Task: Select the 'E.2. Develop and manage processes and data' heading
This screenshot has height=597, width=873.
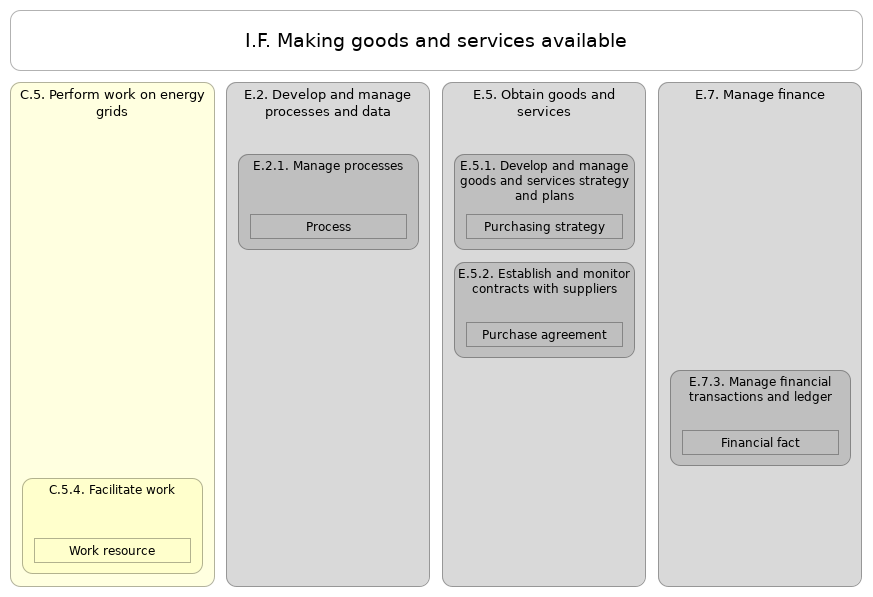Action: coord(327,103)
